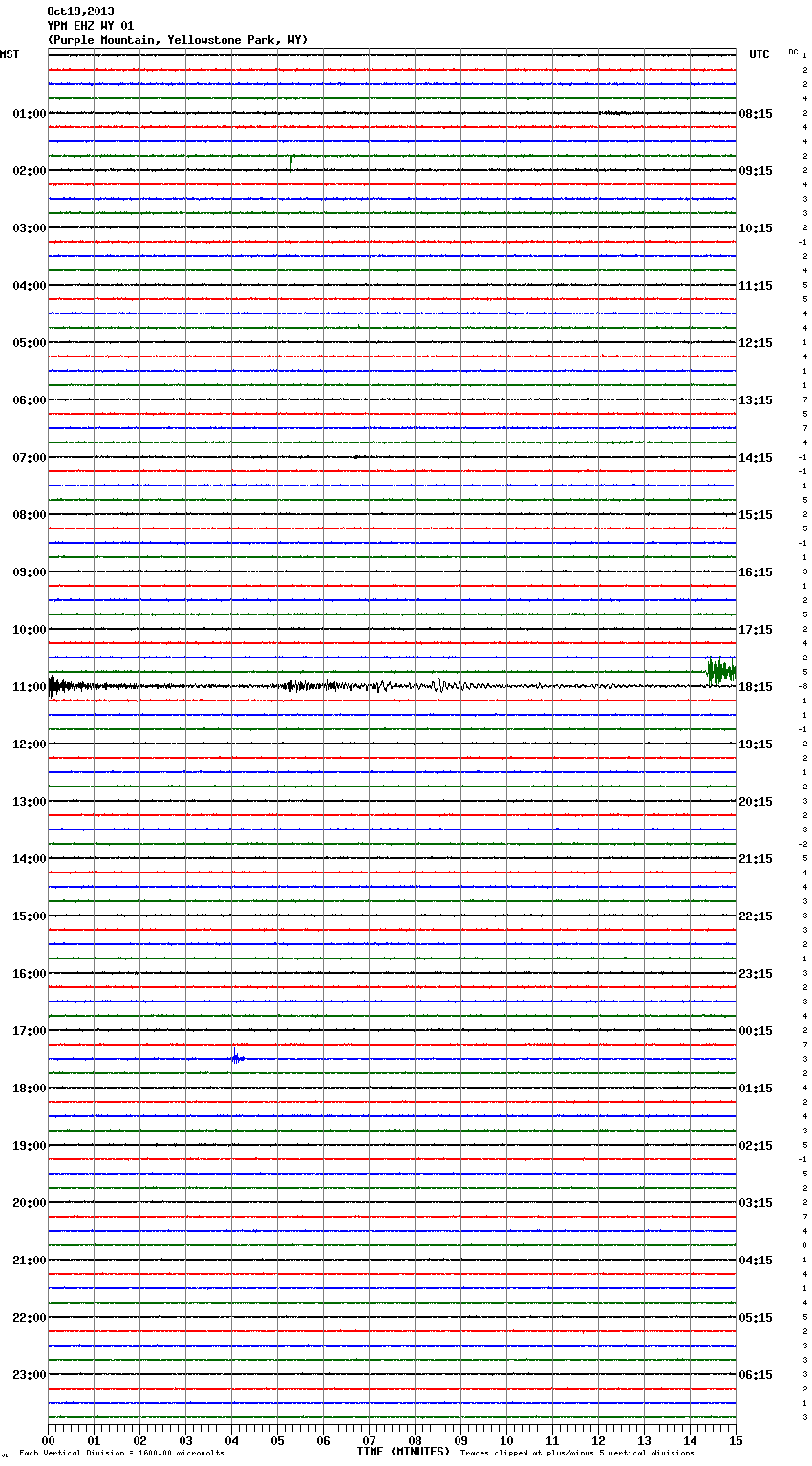Click the DC column header
Image resolution: width=812 pixels, height=1466 pixels.
tap(793, 52)
